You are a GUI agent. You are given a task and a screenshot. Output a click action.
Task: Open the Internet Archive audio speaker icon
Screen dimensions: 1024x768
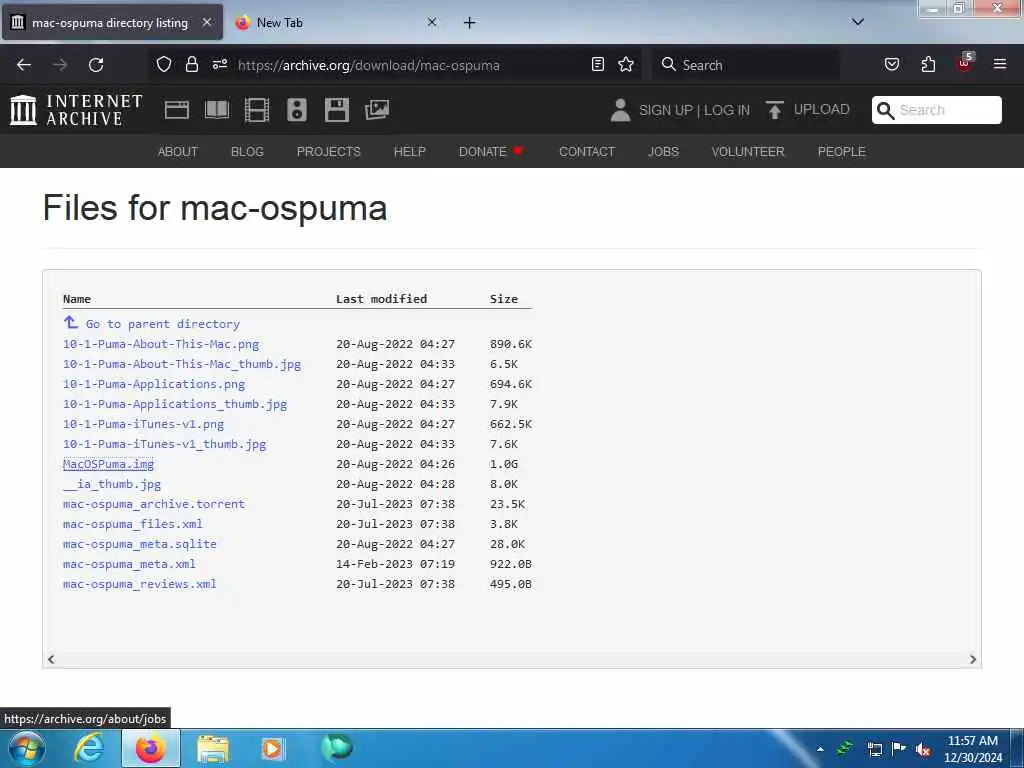pos(296,110)
